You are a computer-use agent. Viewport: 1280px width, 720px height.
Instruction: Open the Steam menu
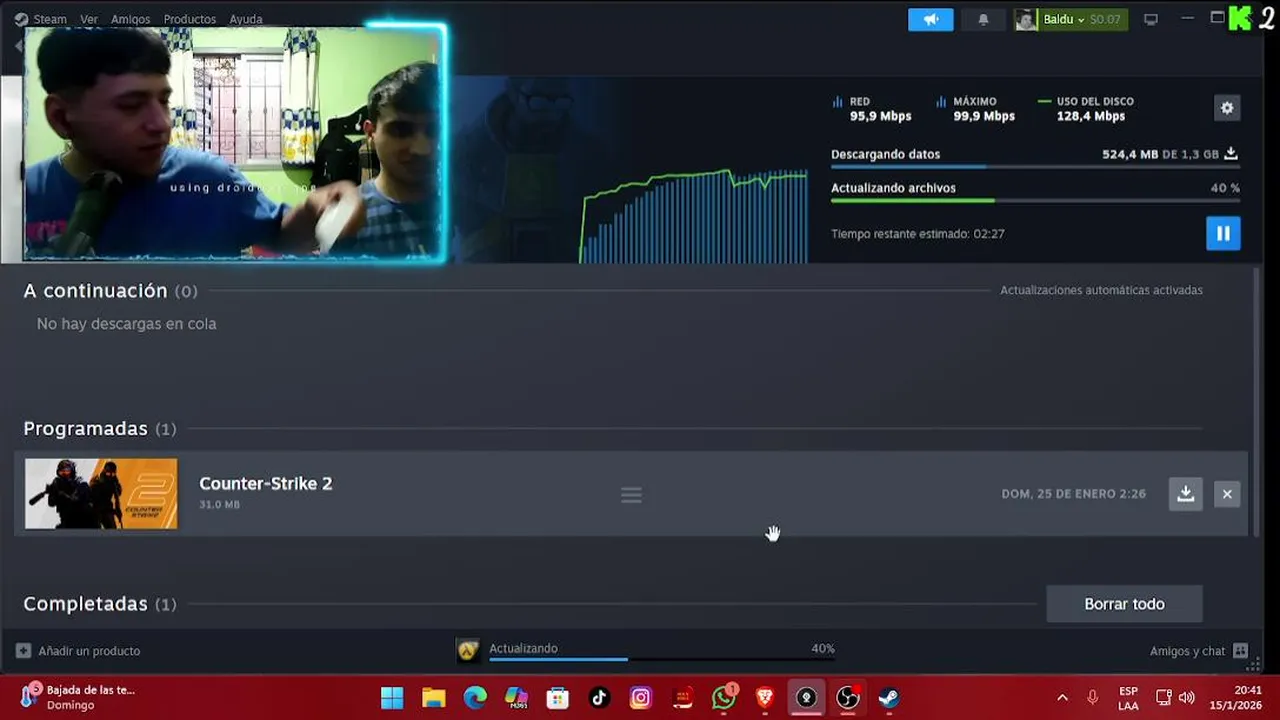[x=41, y=19]
